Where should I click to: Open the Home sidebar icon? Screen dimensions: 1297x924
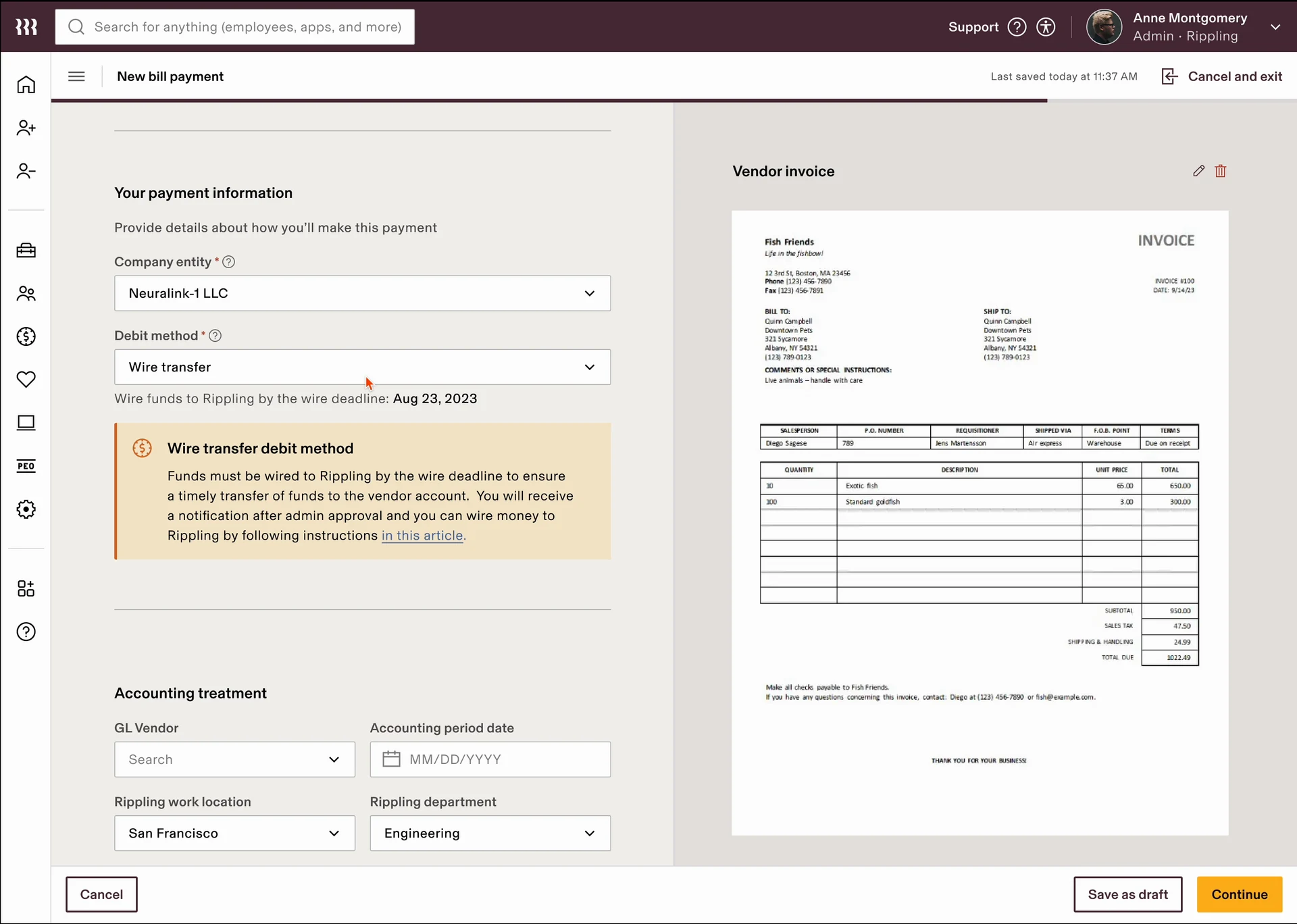point(26,84)
